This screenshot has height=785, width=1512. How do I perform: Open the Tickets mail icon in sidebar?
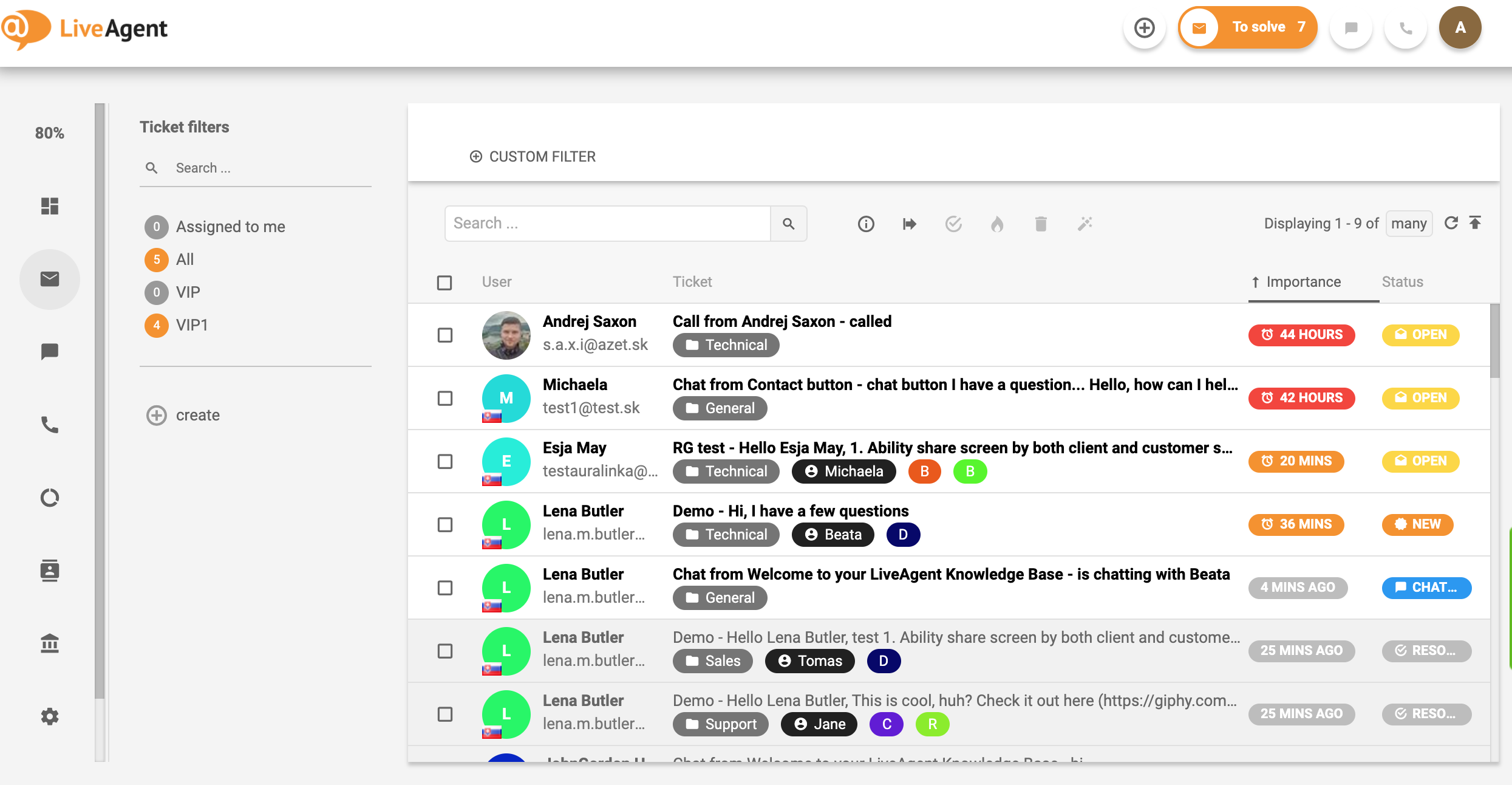click(49, 279)
